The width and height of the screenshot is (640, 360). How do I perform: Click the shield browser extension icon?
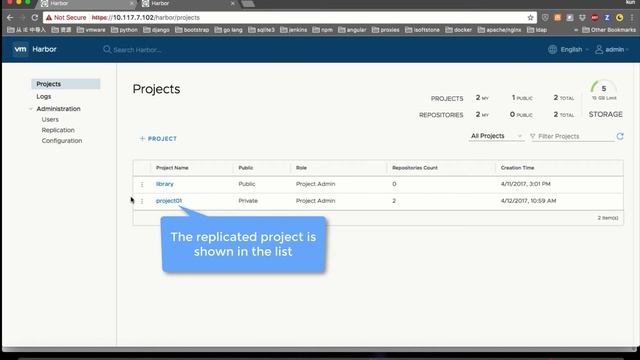pos(545,18)
